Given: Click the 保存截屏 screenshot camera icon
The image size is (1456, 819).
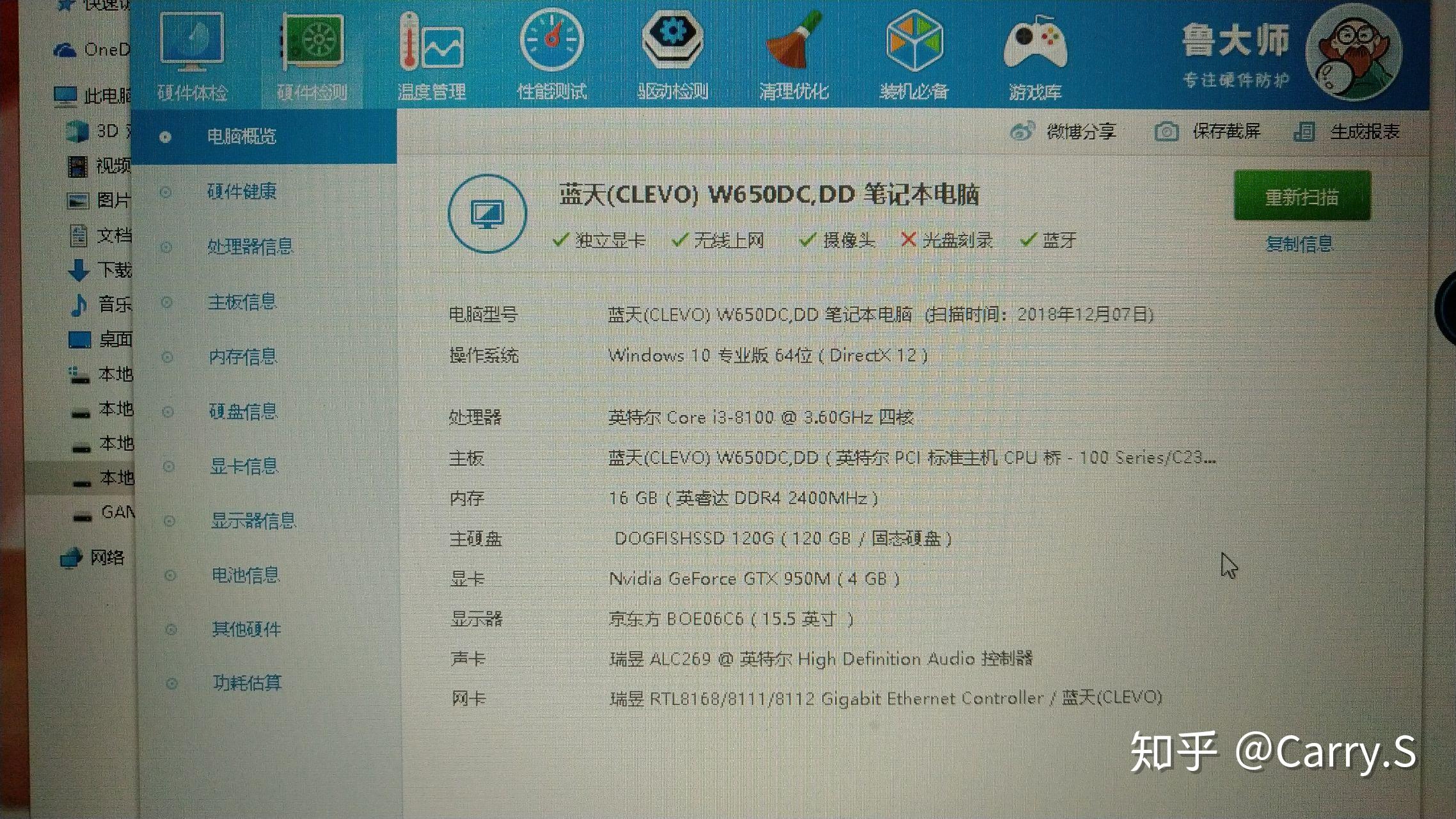Looking at the screenshot, I should tap(1167, 131).
